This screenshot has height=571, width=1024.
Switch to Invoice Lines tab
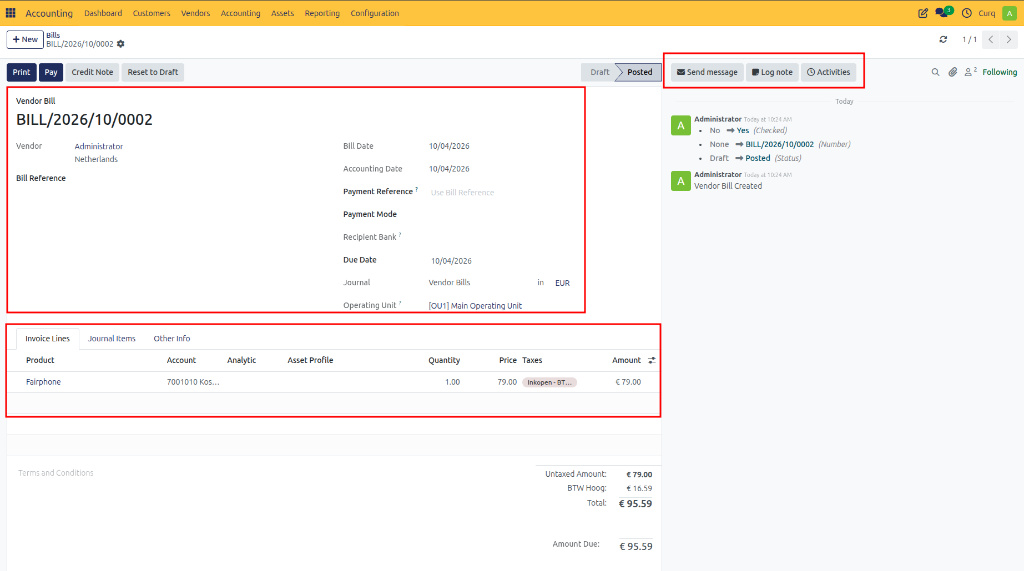(47, 338)
